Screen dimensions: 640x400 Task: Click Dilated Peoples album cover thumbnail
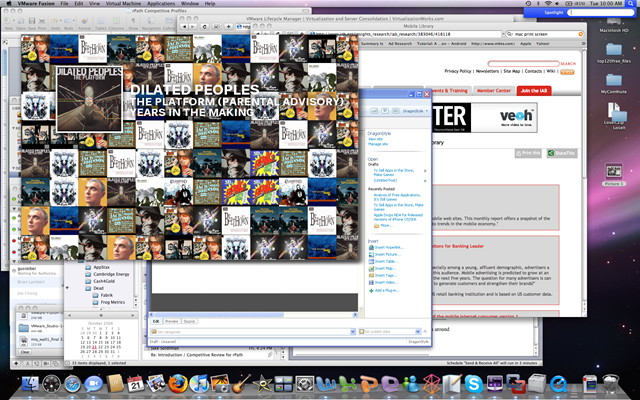89,99
